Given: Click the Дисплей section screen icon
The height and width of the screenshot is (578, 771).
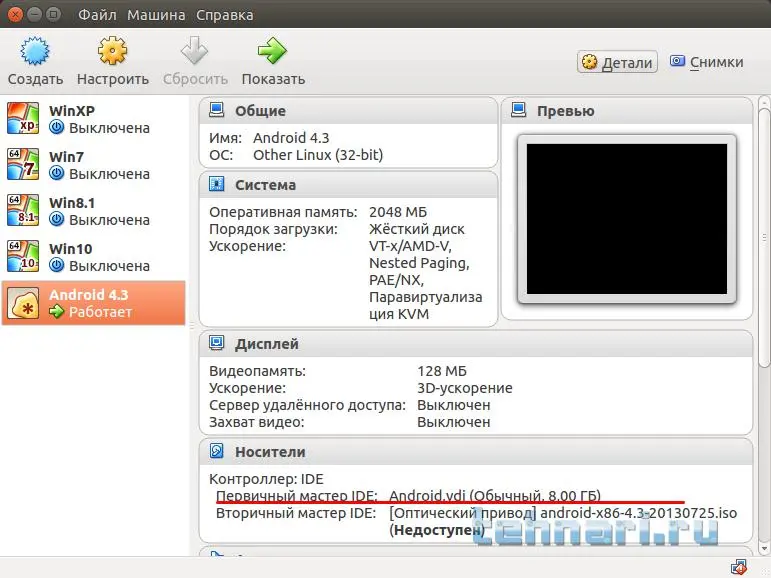Looking at the screenshot, I should pyautogui.click(x=216, y=343).
